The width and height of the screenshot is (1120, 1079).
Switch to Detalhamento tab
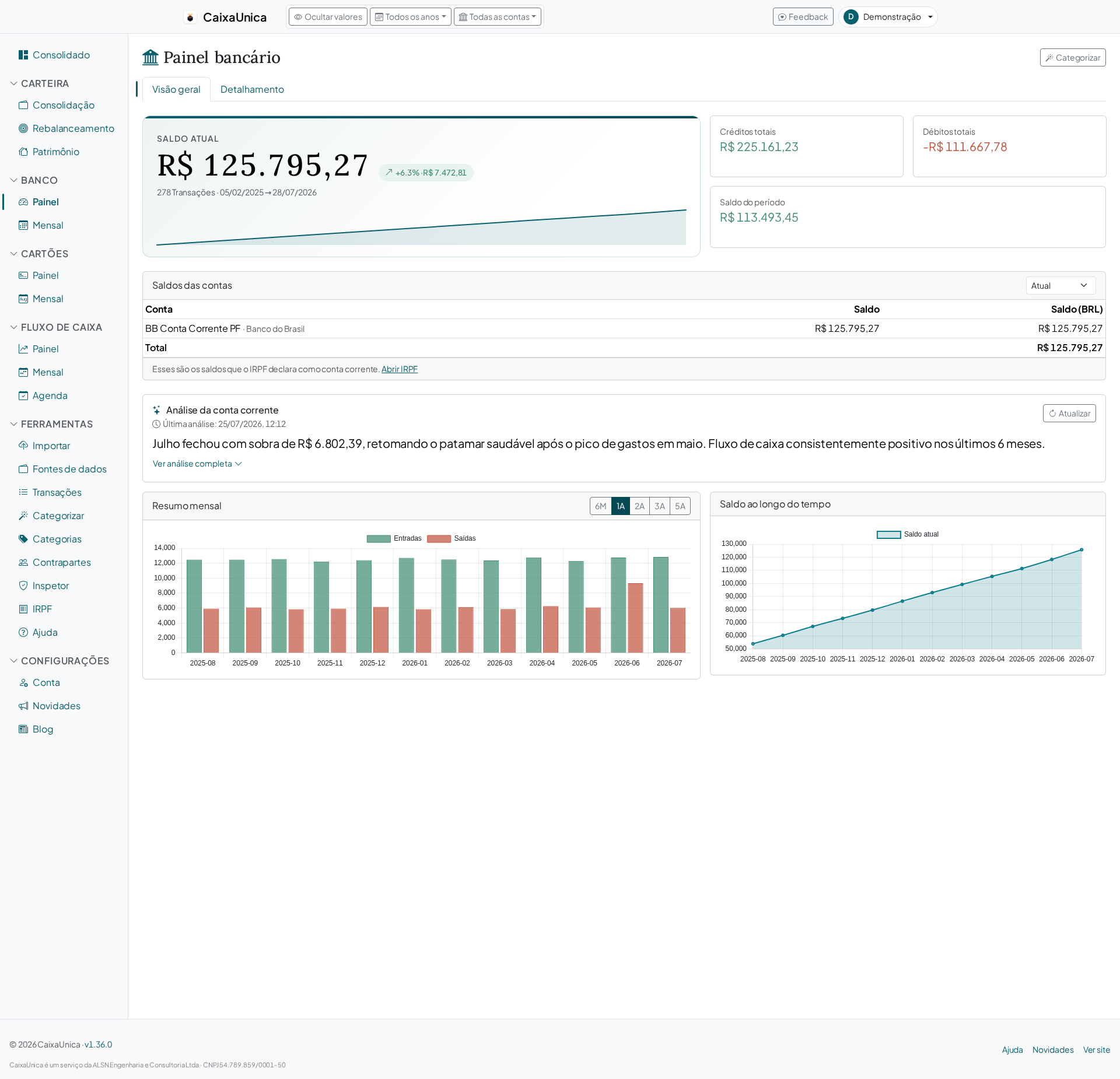tap(252, 89)
